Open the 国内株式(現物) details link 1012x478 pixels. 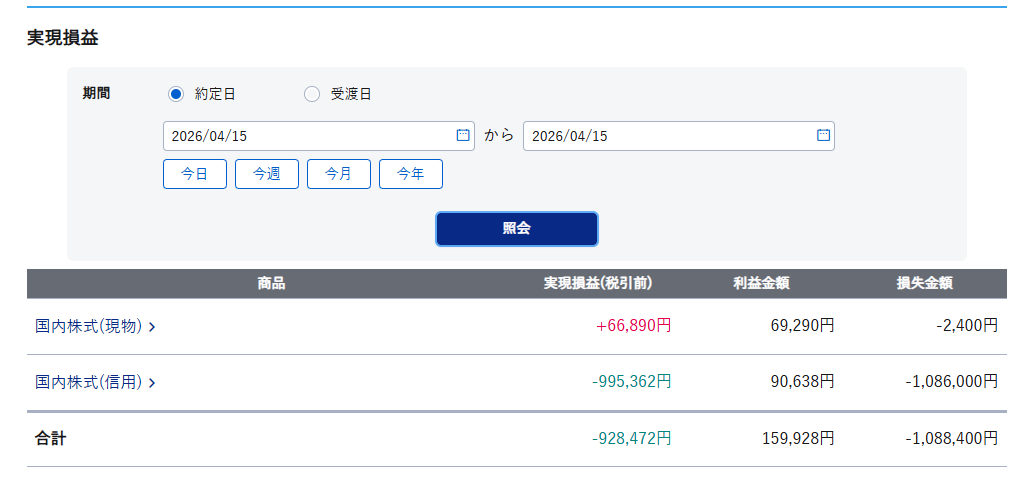pos(89,326)
